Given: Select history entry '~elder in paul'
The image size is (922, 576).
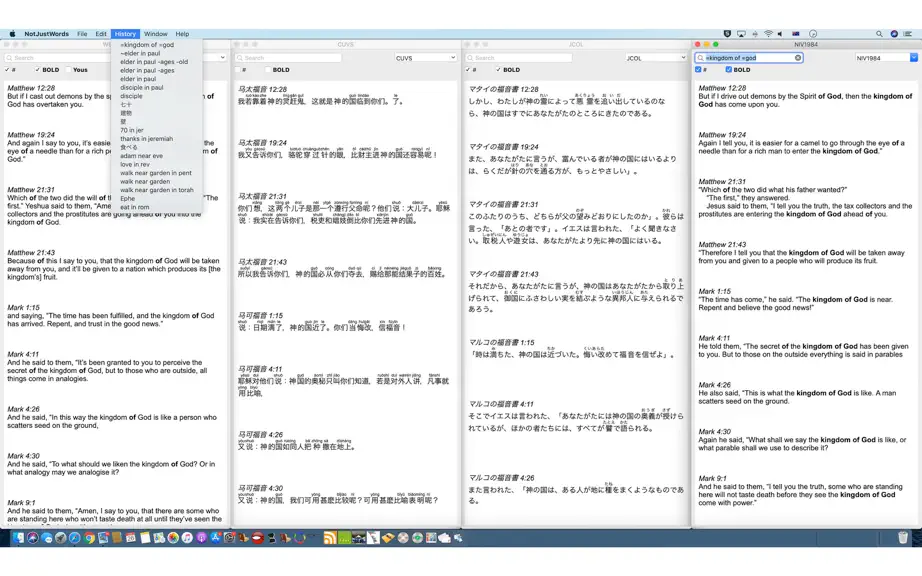Looking at the screenshot, I should [x=156, y=53].
